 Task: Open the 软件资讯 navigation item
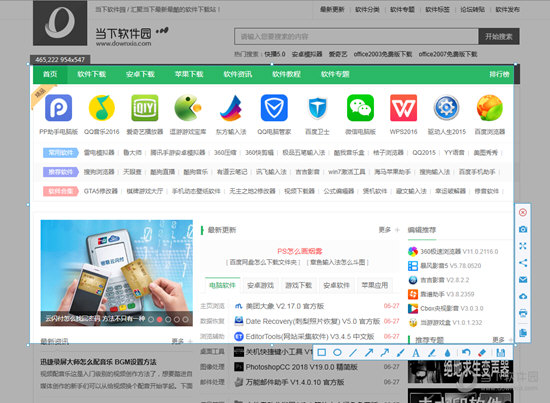tap(238, 74)
